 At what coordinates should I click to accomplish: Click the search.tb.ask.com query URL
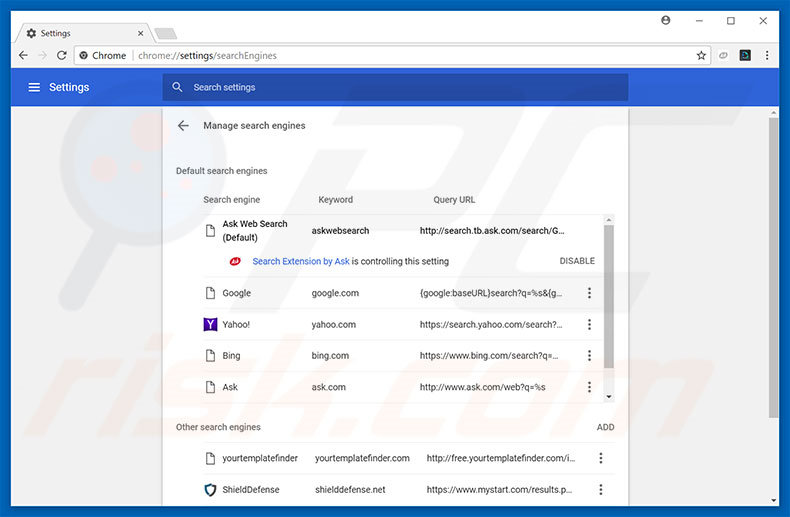point(492,231)
